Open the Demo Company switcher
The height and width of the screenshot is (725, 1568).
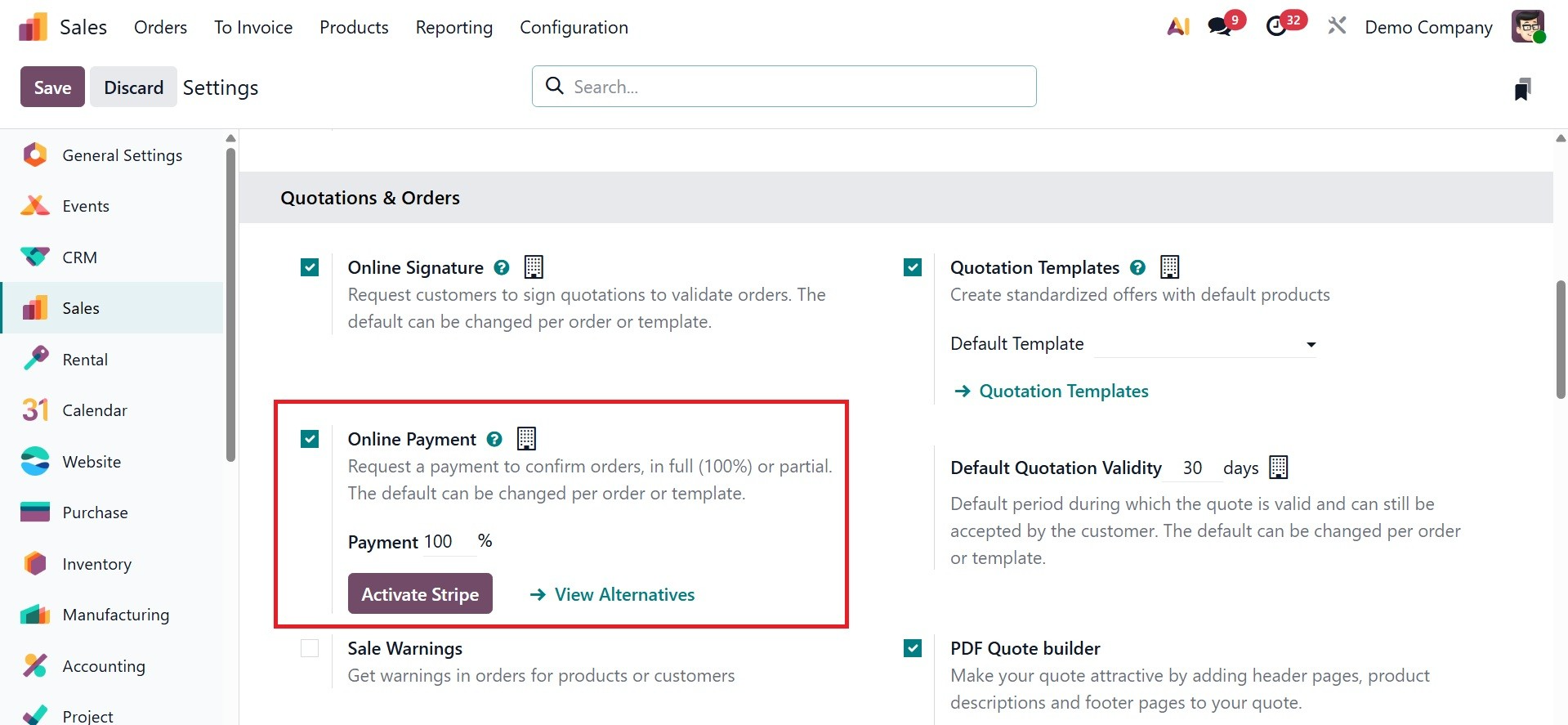pyautogui.click(x=1428, y=27)
